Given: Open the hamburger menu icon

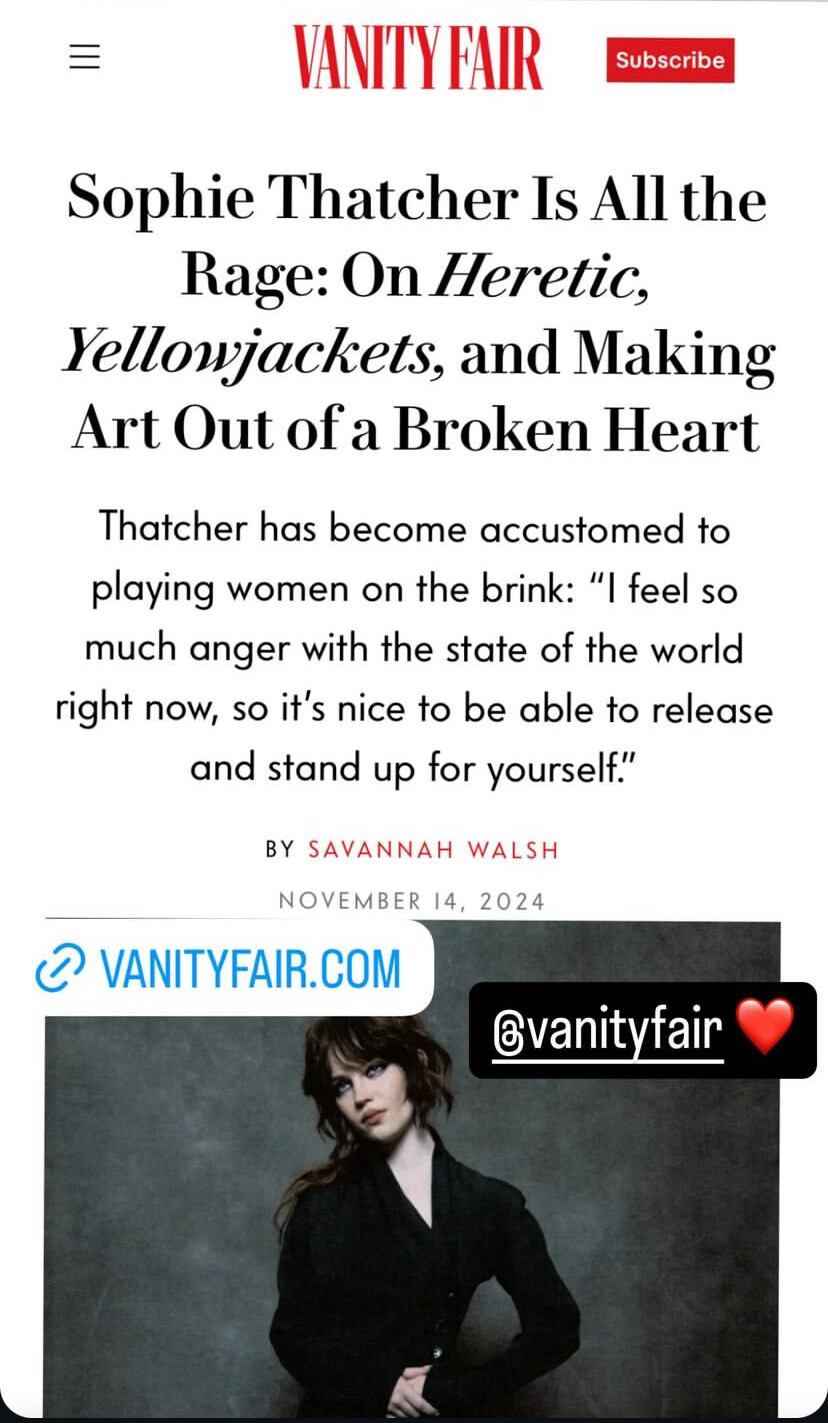Looking at the screenshot, I should [x=85, y=58].
